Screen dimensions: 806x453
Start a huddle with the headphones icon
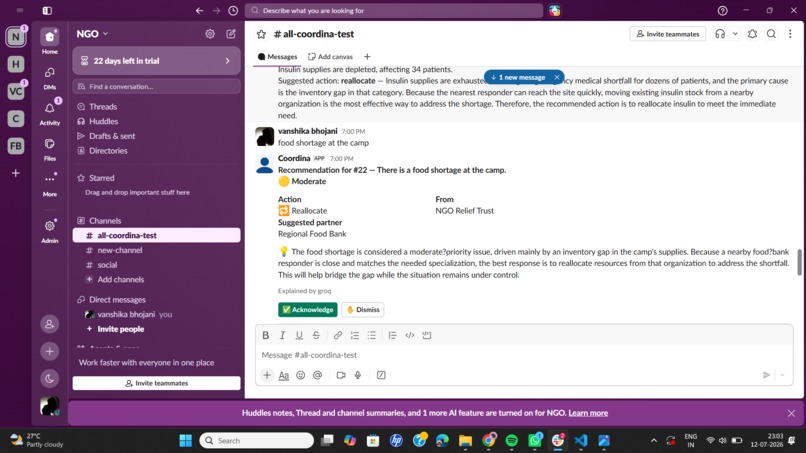720,34
